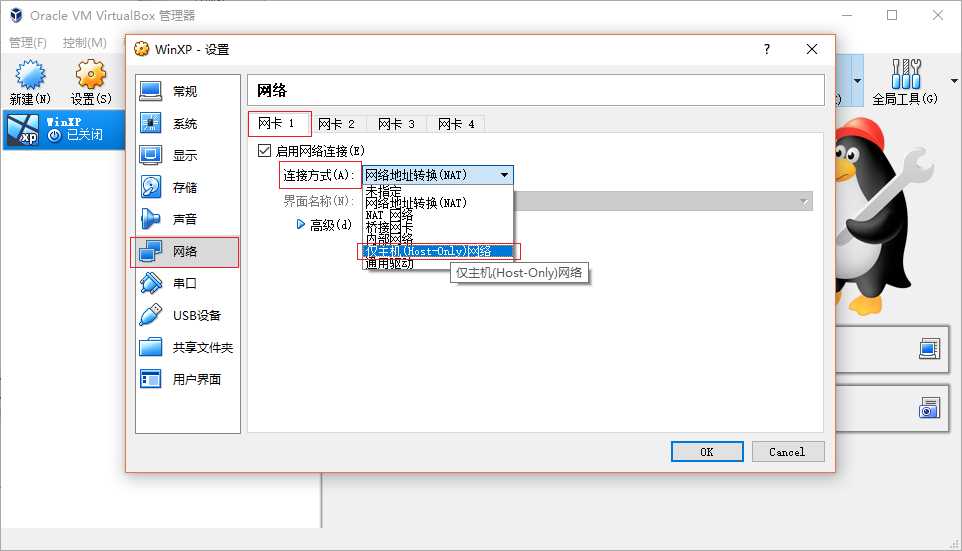Click the 设置(S) gear toolbar icon
This screenshot has width=962, height=551.
[91, 82]
